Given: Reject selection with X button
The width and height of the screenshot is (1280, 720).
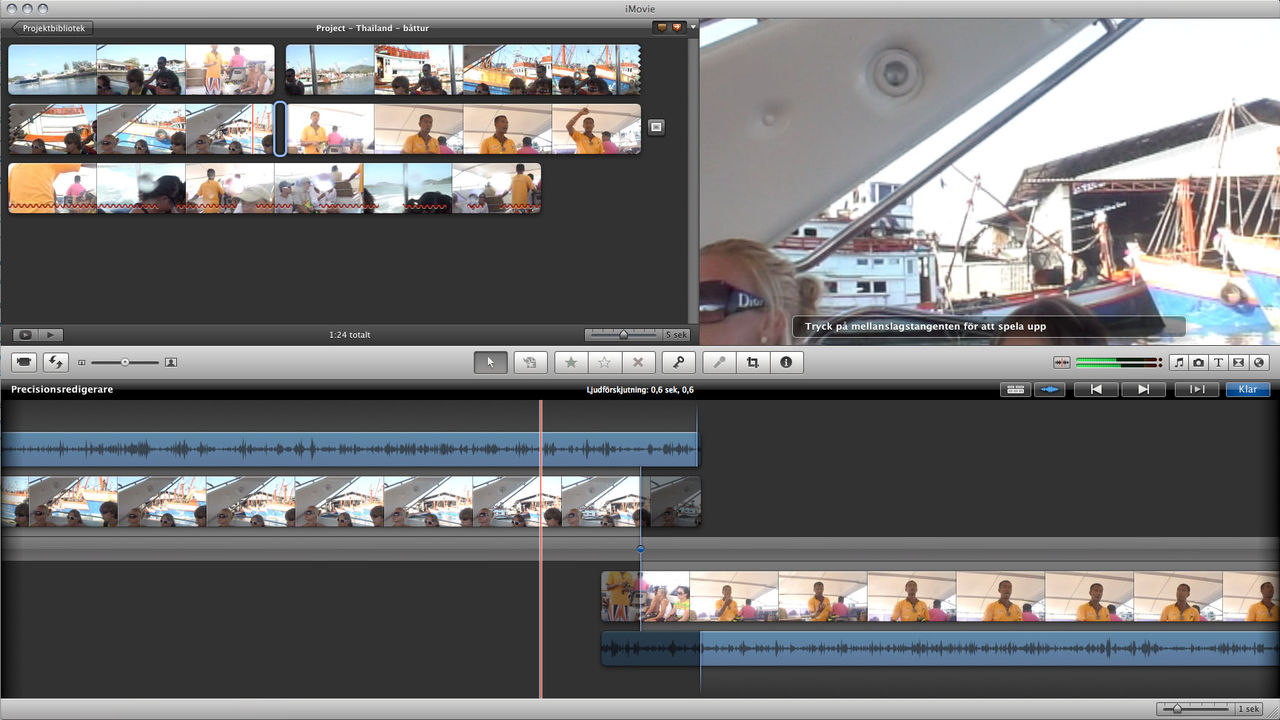Looking at the screenshot, I should 637,362.
